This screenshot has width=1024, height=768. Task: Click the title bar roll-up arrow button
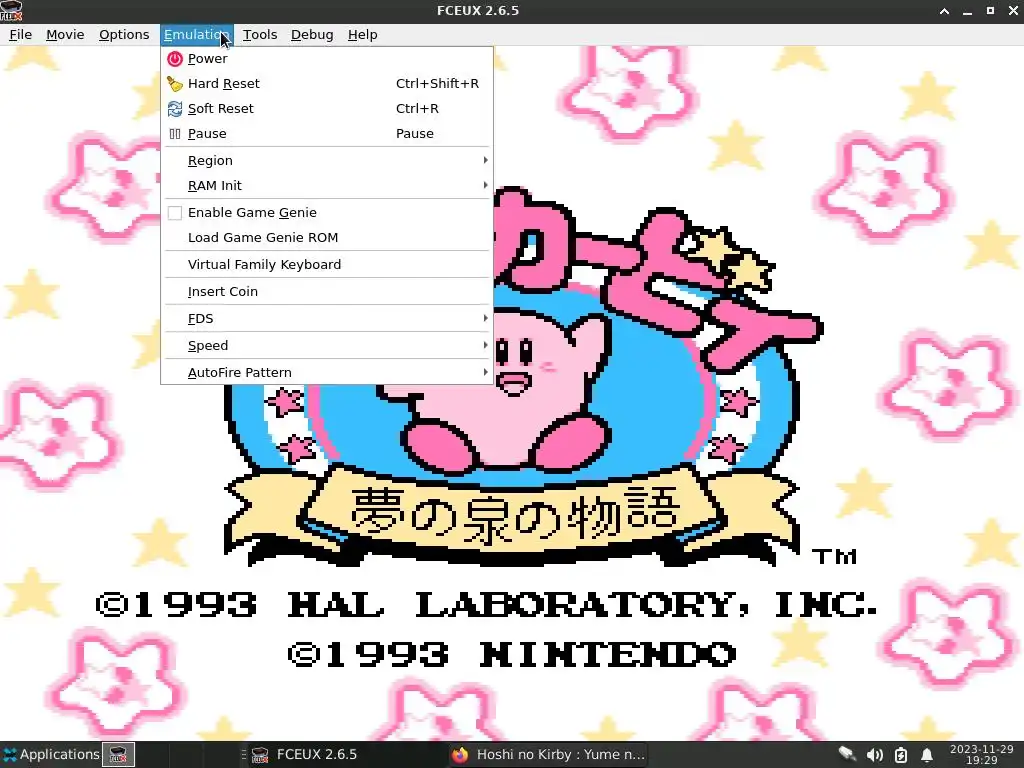(x=944, y=11)
